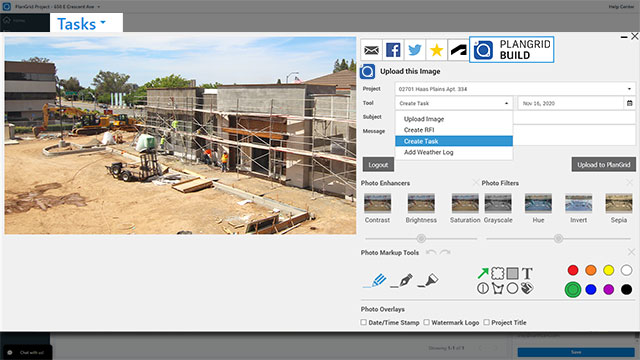Select the PlanGrid Build upload tab
This screenshot has width=640, height=360.
click(511, 49)
